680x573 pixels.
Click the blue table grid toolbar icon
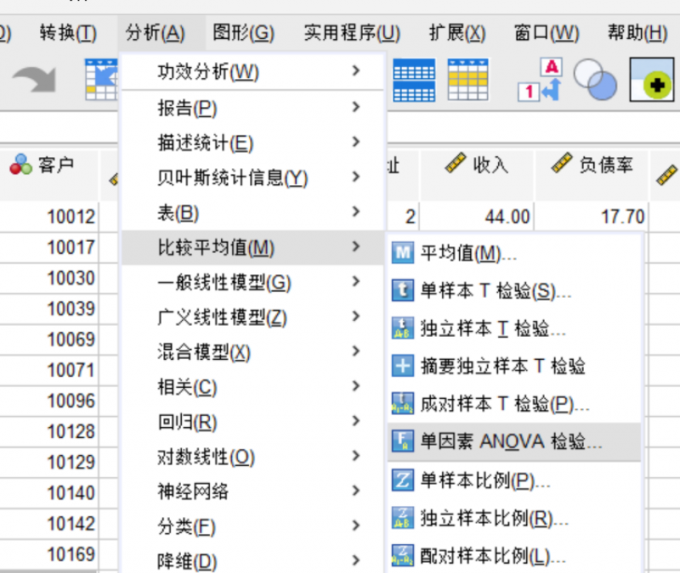coord(413,81)
